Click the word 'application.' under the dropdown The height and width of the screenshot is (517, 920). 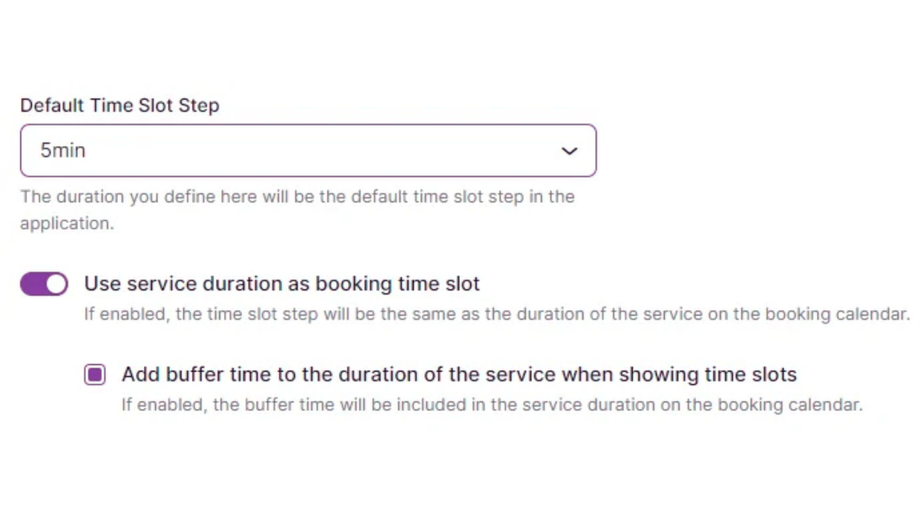(x=67, y=223)
